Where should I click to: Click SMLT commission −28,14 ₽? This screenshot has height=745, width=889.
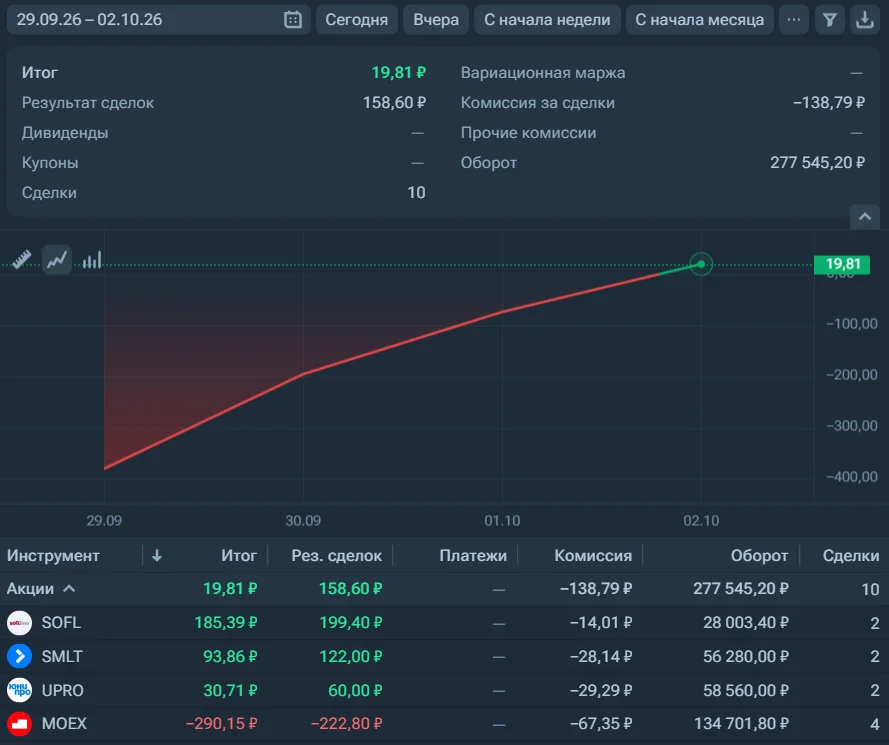pyautogui.click(x=601, y=657)
